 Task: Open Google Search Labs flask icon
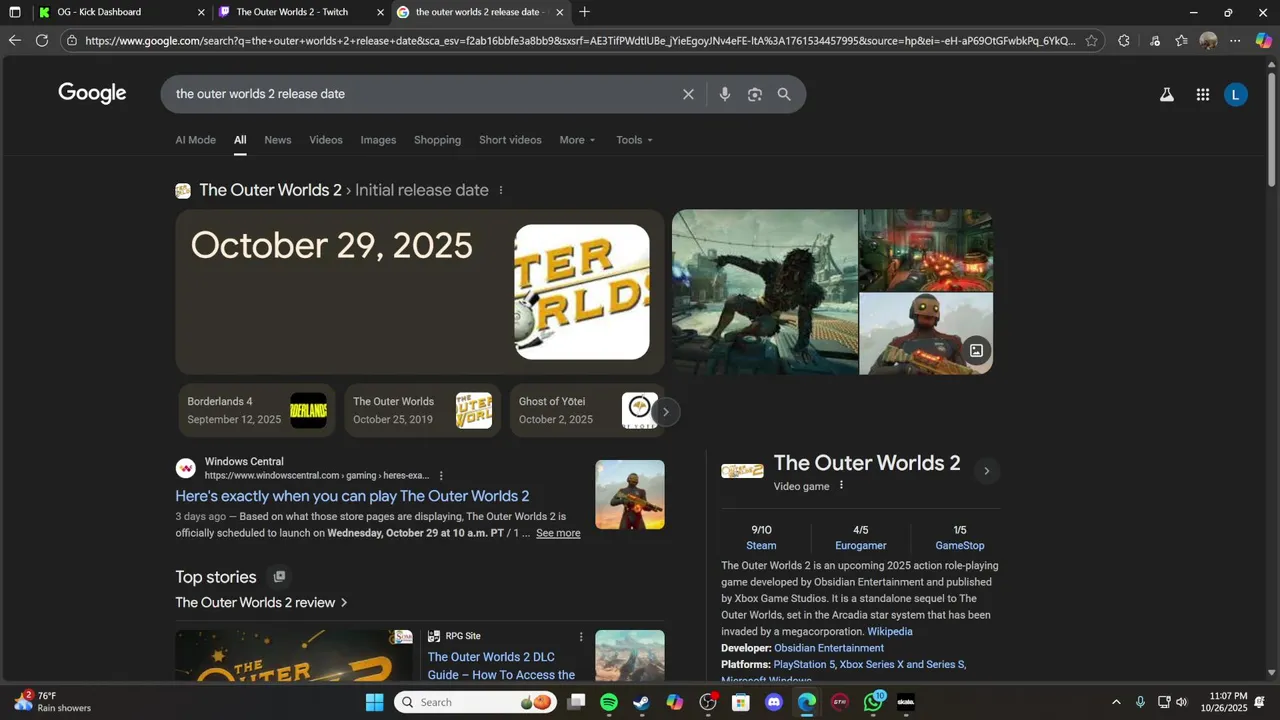pyautogui.click(x=1166, y=95)
